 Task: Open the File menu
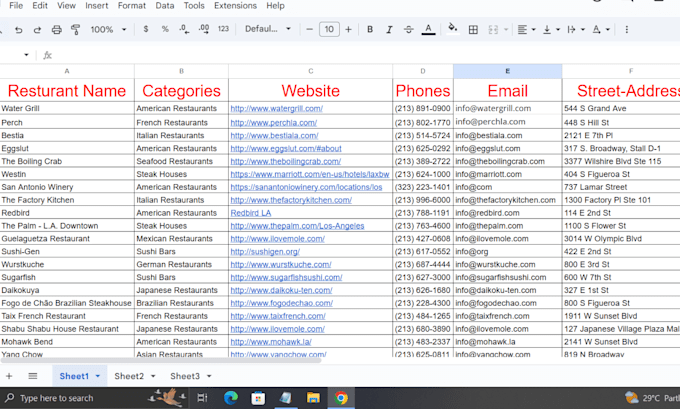point(16,6)
